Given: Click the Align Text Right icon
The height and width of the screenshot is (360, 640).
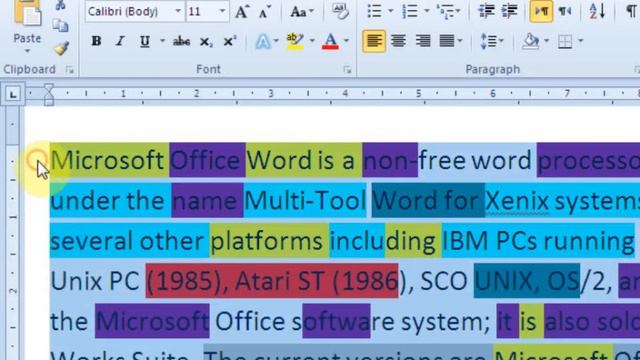Looking at the screenshot, I should point(423,41).
